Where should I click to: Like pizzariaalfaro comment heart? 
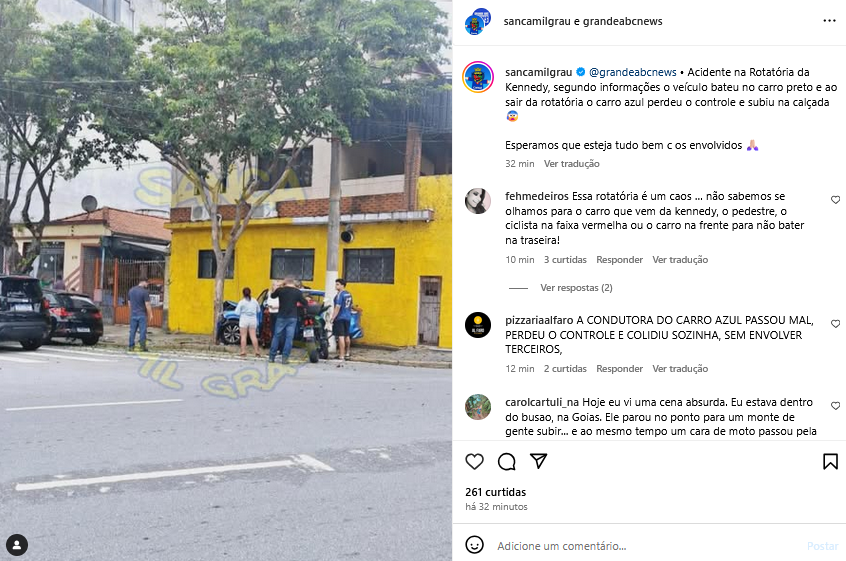click(835, 324)
